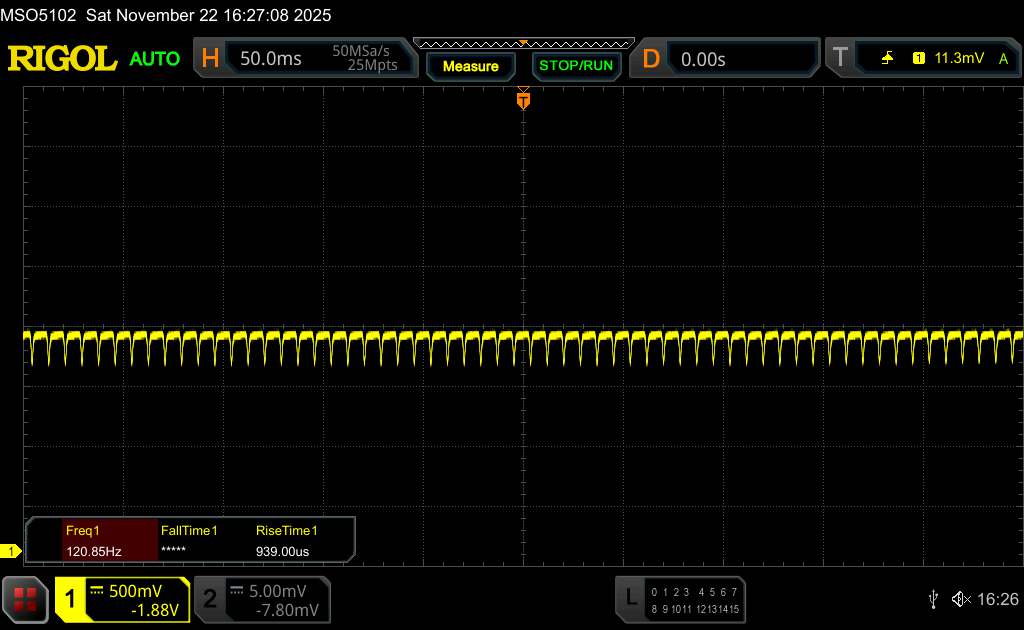Tap the rising edge trigger type icon
Image resolution: width=1024 pixels, height=630 pixels.
[887, 59]
